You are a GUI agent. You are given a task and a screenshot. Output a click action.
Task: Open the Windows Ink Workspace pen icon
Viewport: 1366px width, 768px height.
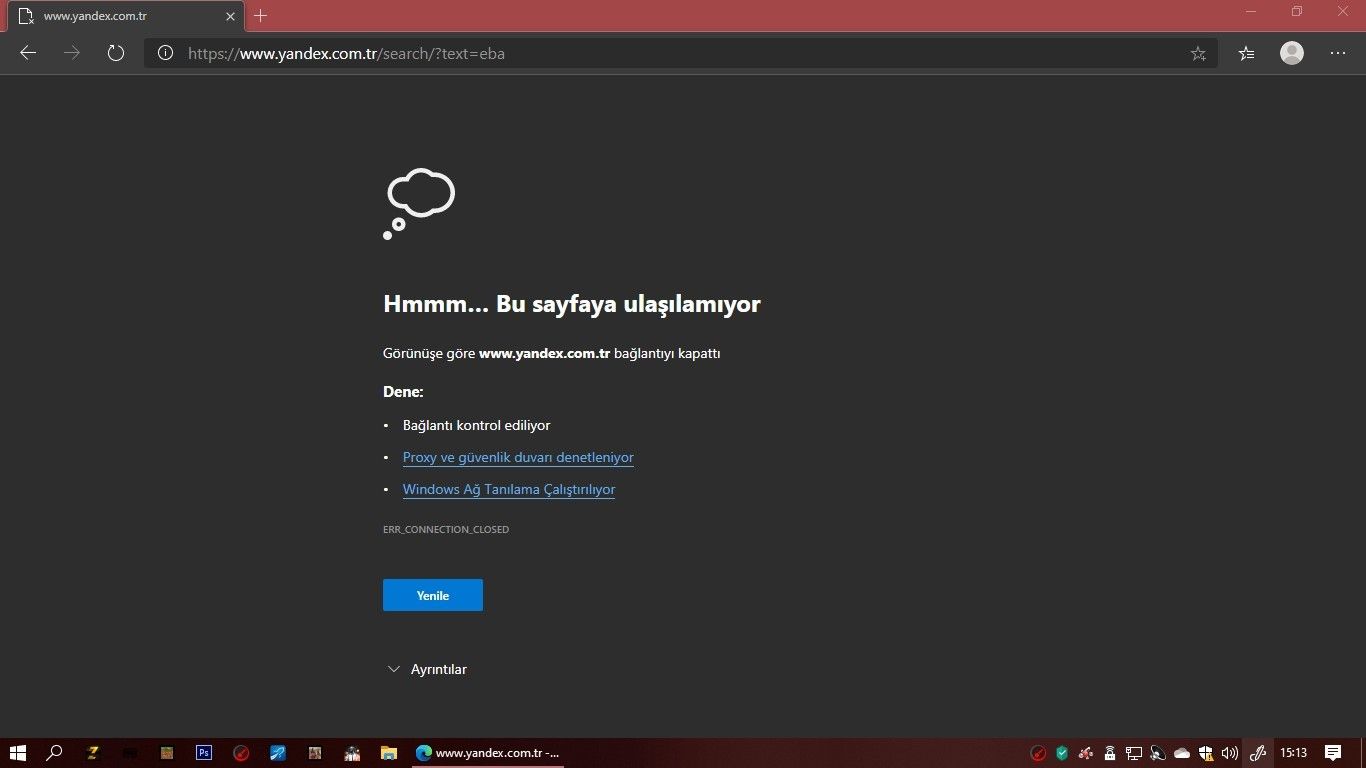click(x=1258, y=753)
